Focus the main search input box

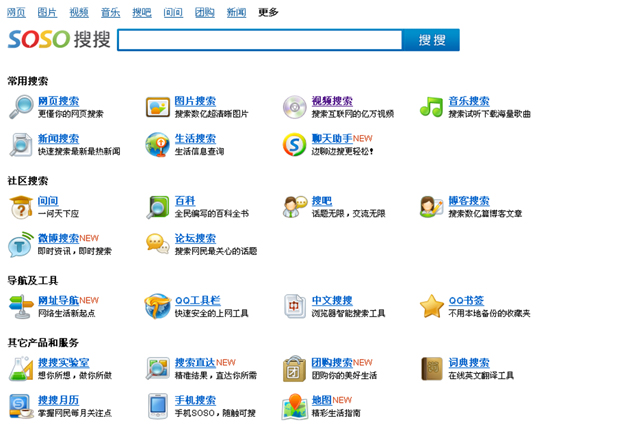pos(260,40)
